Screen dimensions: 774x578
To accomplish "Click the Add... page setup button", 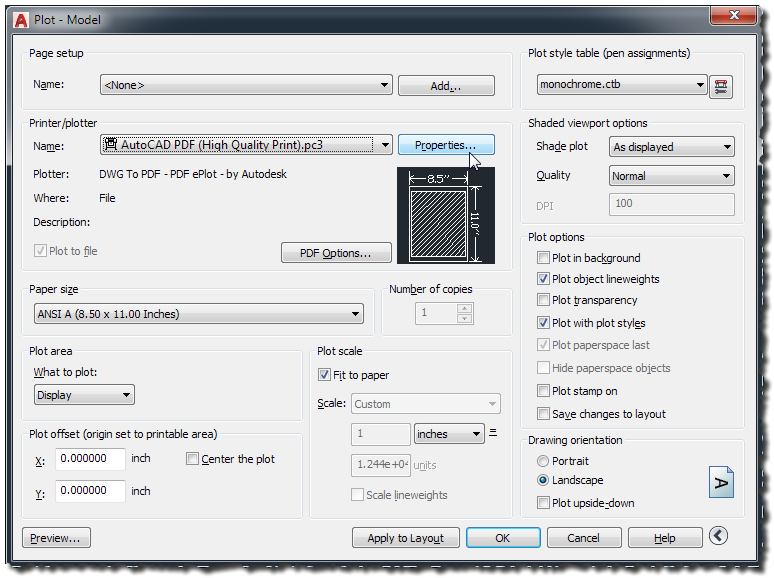I will [x=446, y=85].
